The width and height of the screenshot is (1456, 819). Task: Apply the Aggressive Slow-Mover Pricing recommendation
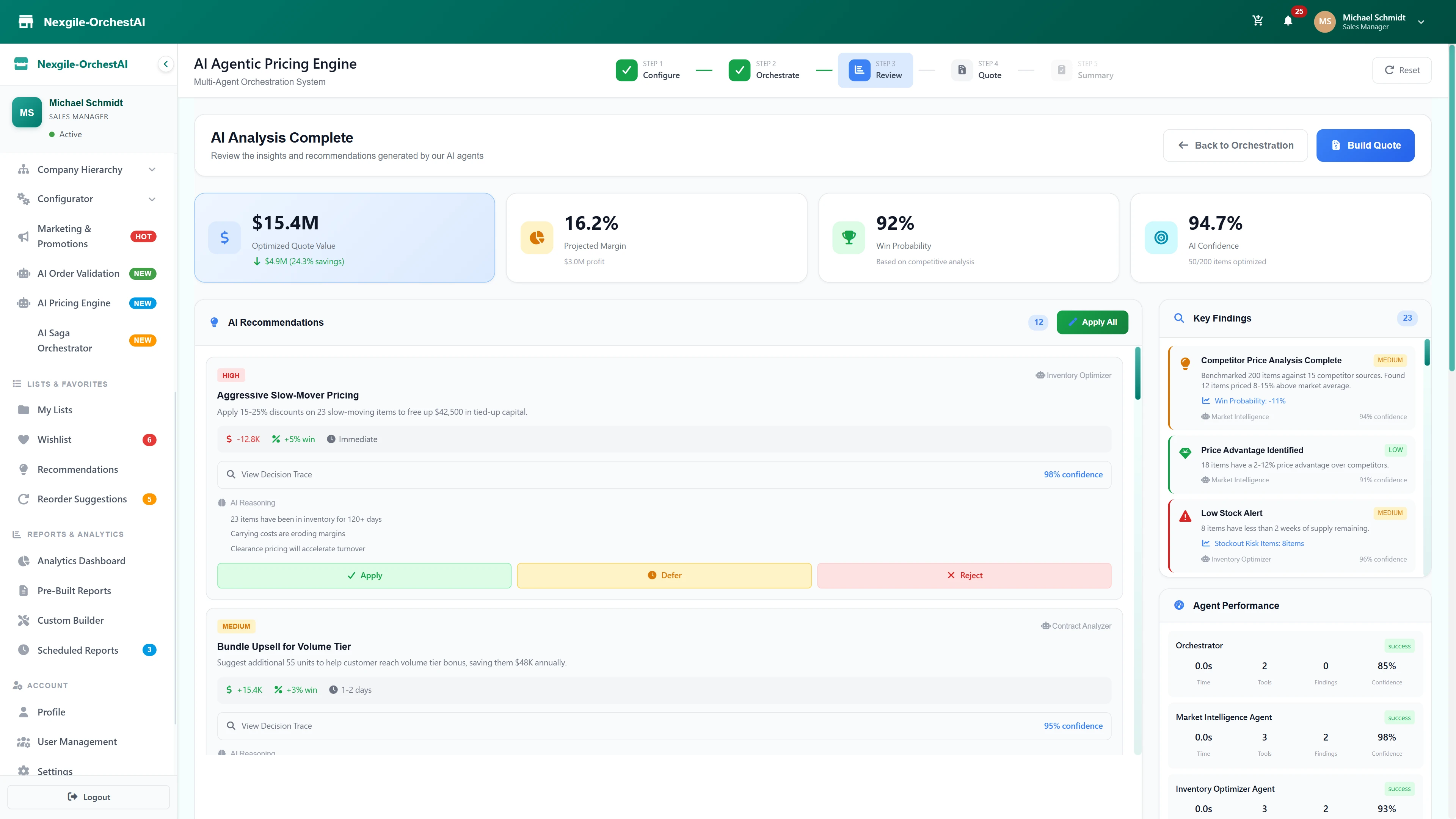coord(364,575)
